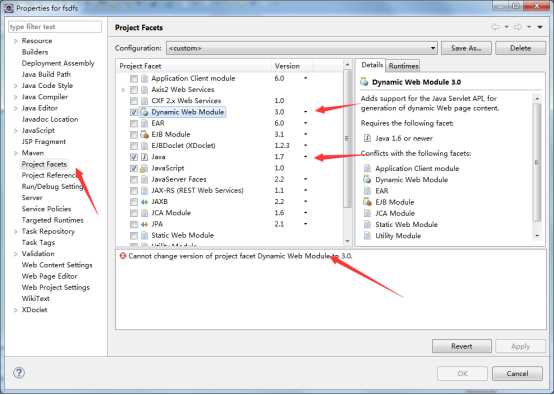Image resolution: width=554 pixels, height=395 pixels.
Task: Click the details panel vertical scrollbar
Action: pyautogui.click(x=537, y=163)
